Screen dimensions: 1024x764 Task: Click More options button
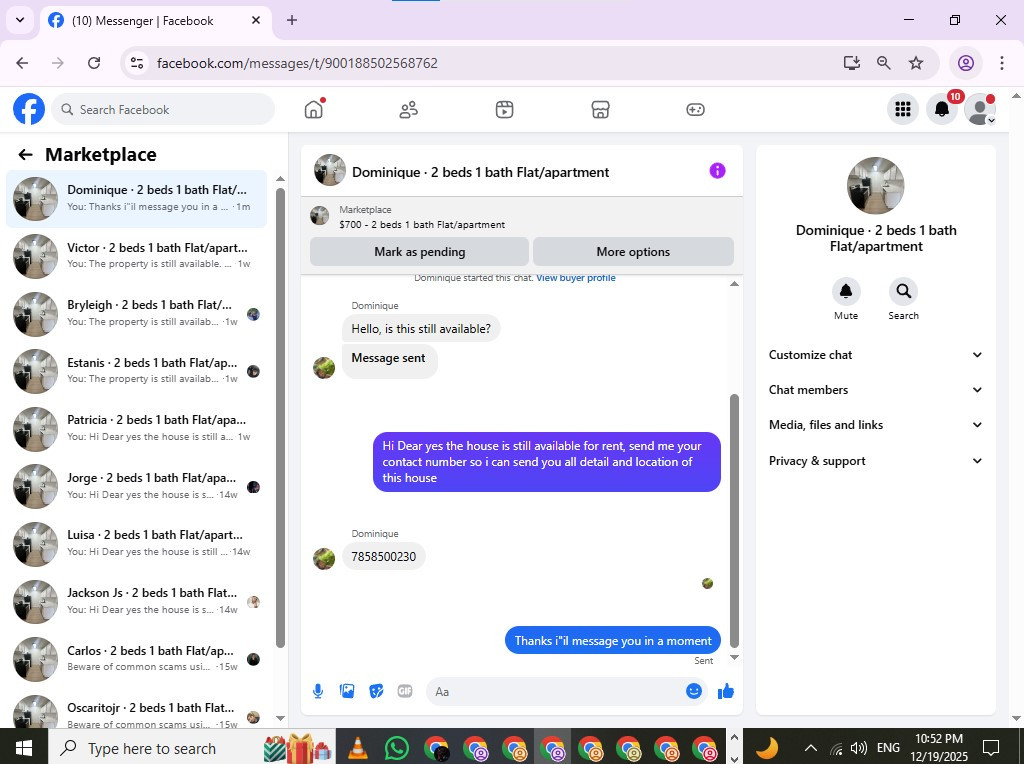tap(633, 251)
